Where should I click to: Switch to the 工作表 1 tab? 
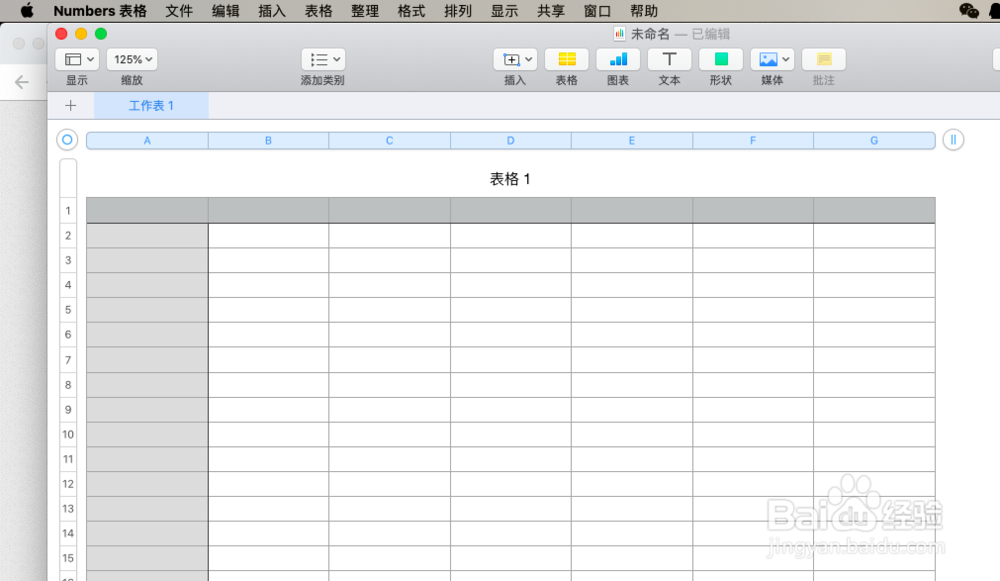tap(151, 104)
